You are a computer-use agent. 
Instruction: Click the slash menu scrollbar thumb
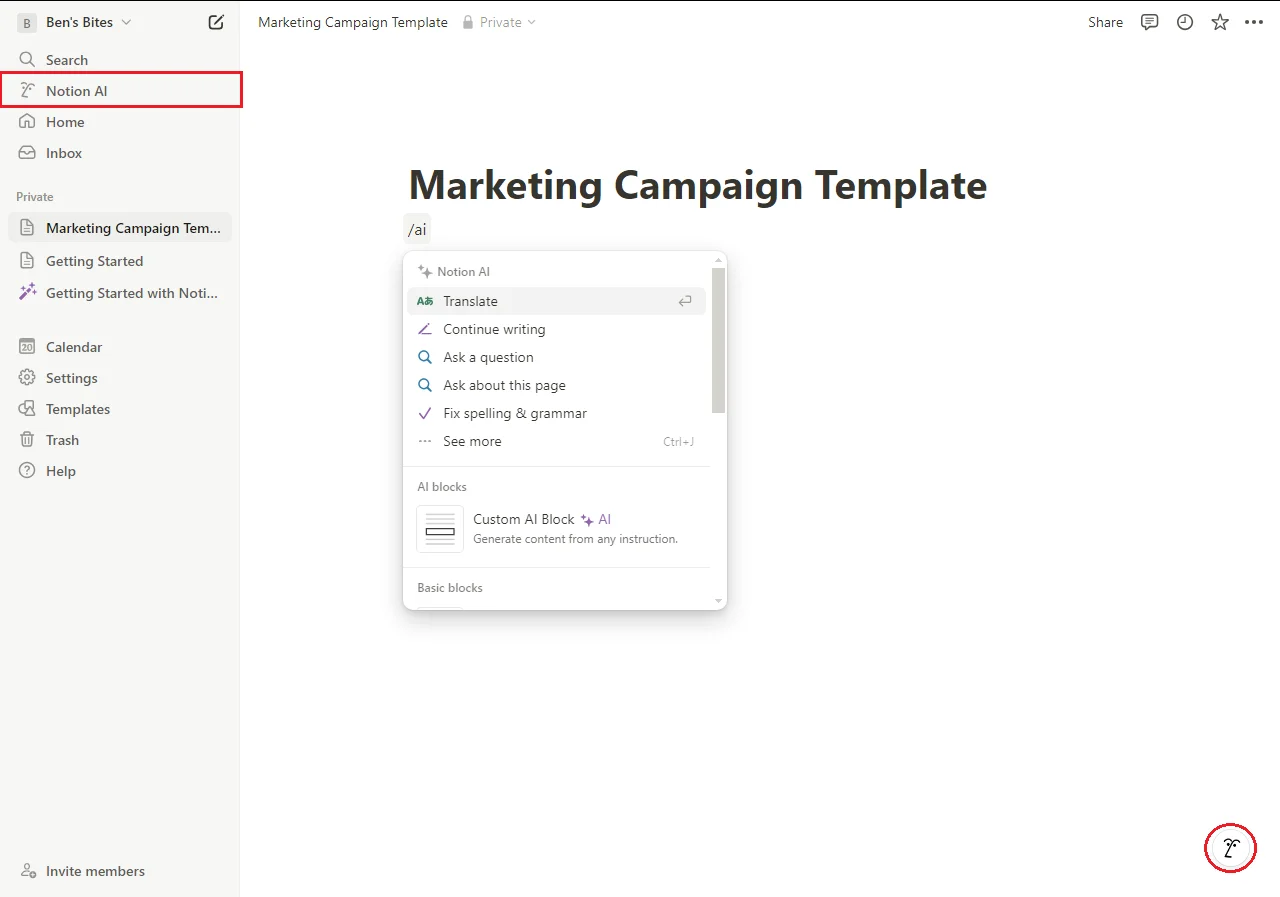point(718,340)
